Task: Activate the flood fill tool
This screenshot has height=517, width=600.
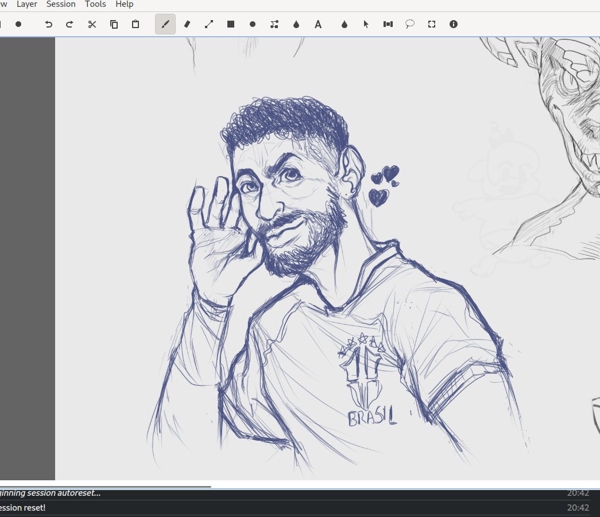Action: (296, 24)
